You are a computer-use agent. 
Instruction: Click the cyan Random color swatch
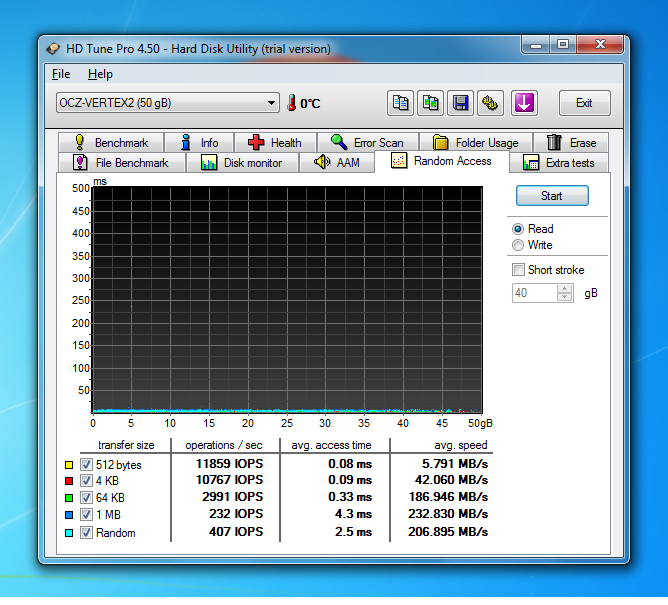point(68,533)
